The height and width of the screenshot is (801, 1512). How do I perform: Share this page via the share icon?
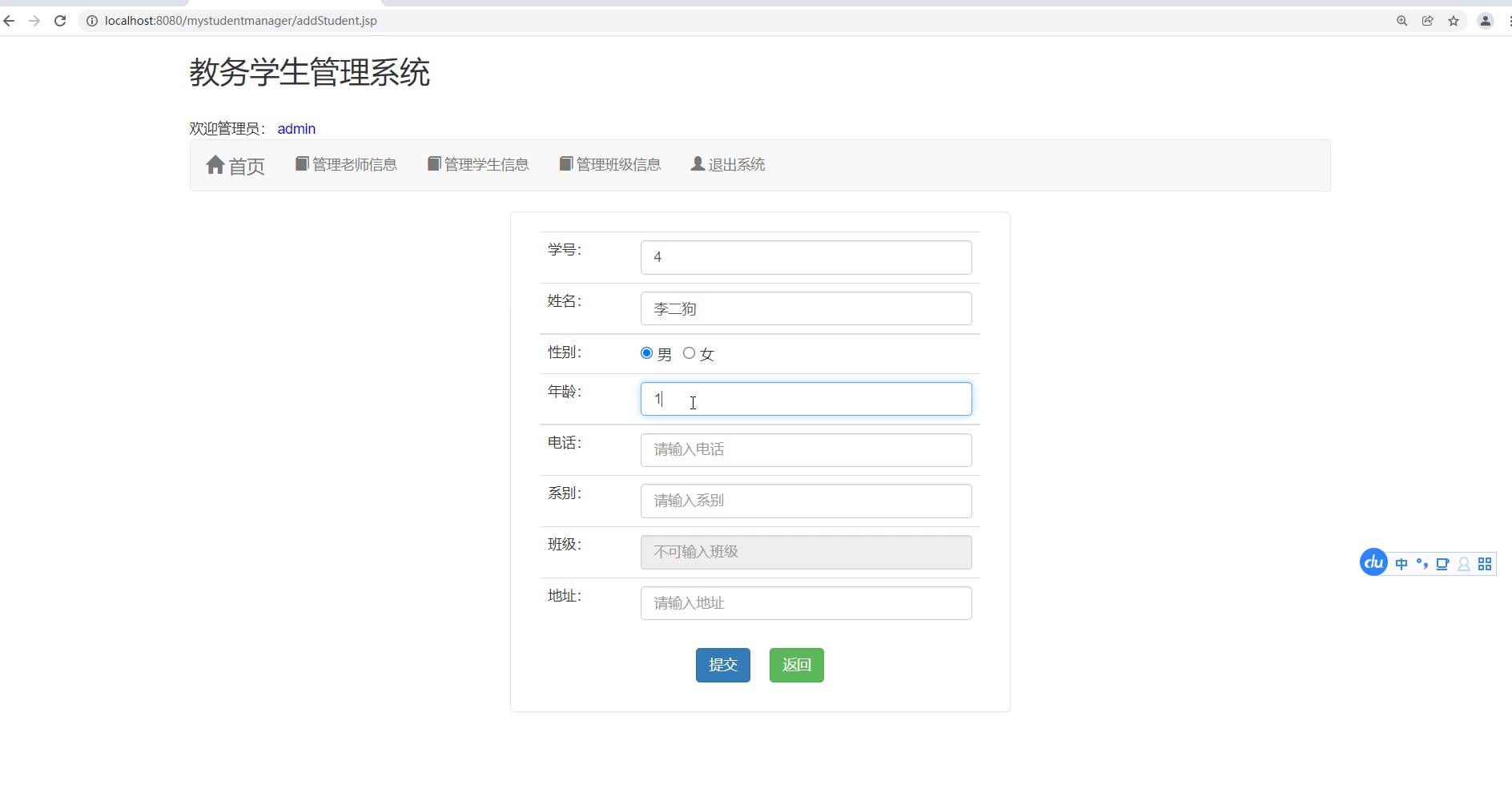point(1428,21)
